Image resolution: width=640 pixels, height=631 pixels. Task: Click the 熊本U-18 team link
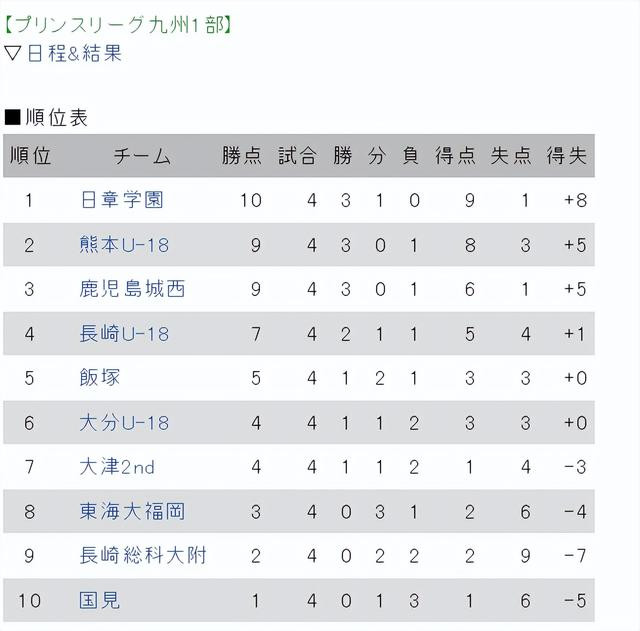coord(124,245)
